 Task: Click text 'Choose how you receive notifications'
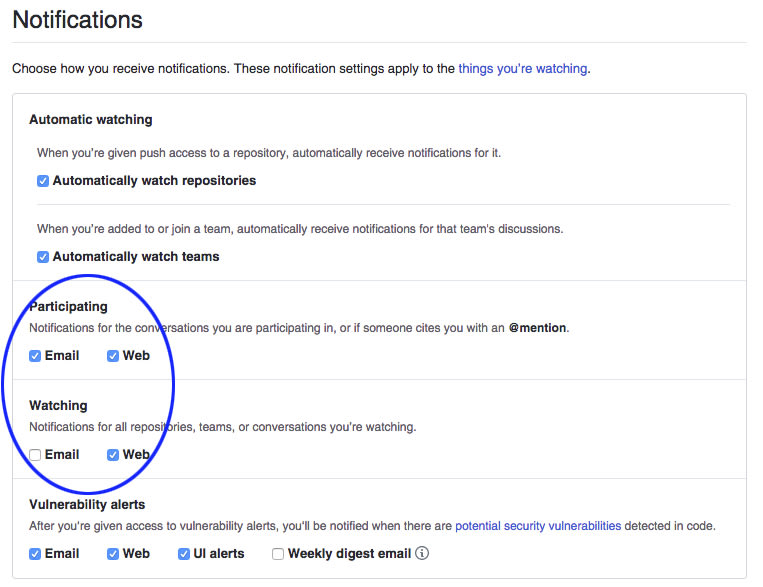click(120, 69)
